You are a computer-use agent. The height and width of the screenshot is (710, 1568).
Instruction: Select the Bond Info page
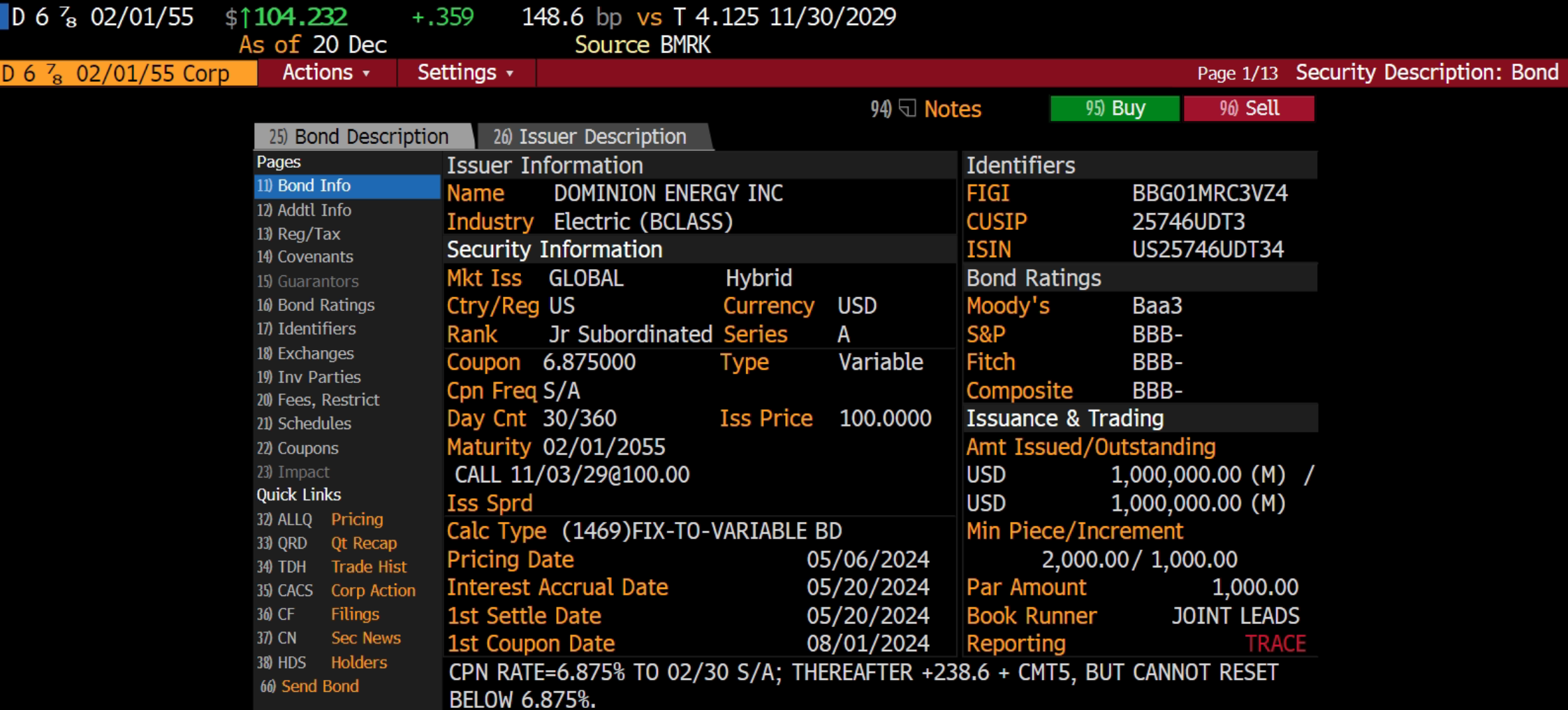click(347, 186)
